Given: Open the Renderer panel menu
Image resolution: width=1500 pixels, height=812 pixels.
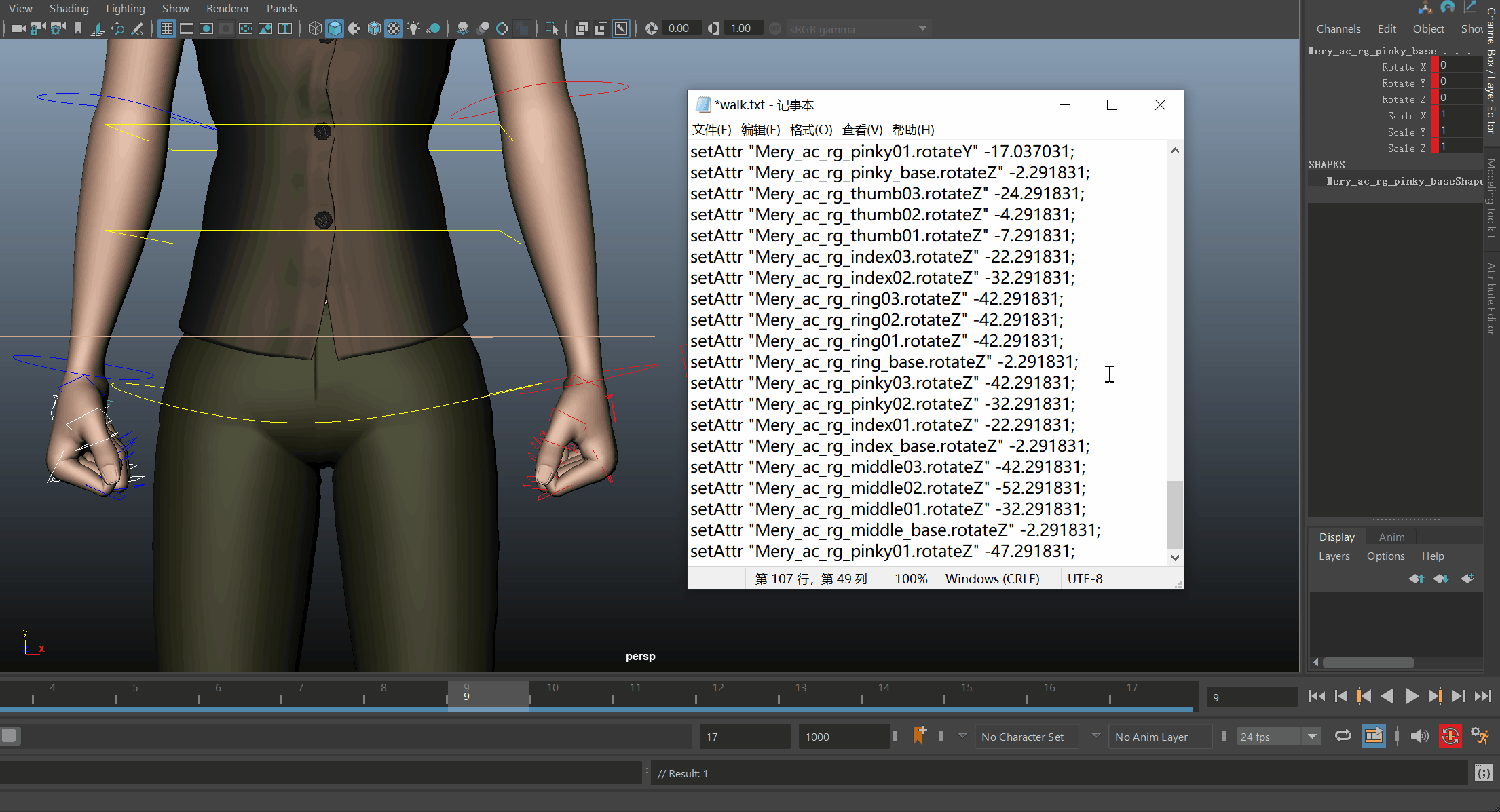Looking at the screenshot, I should 227,9.
